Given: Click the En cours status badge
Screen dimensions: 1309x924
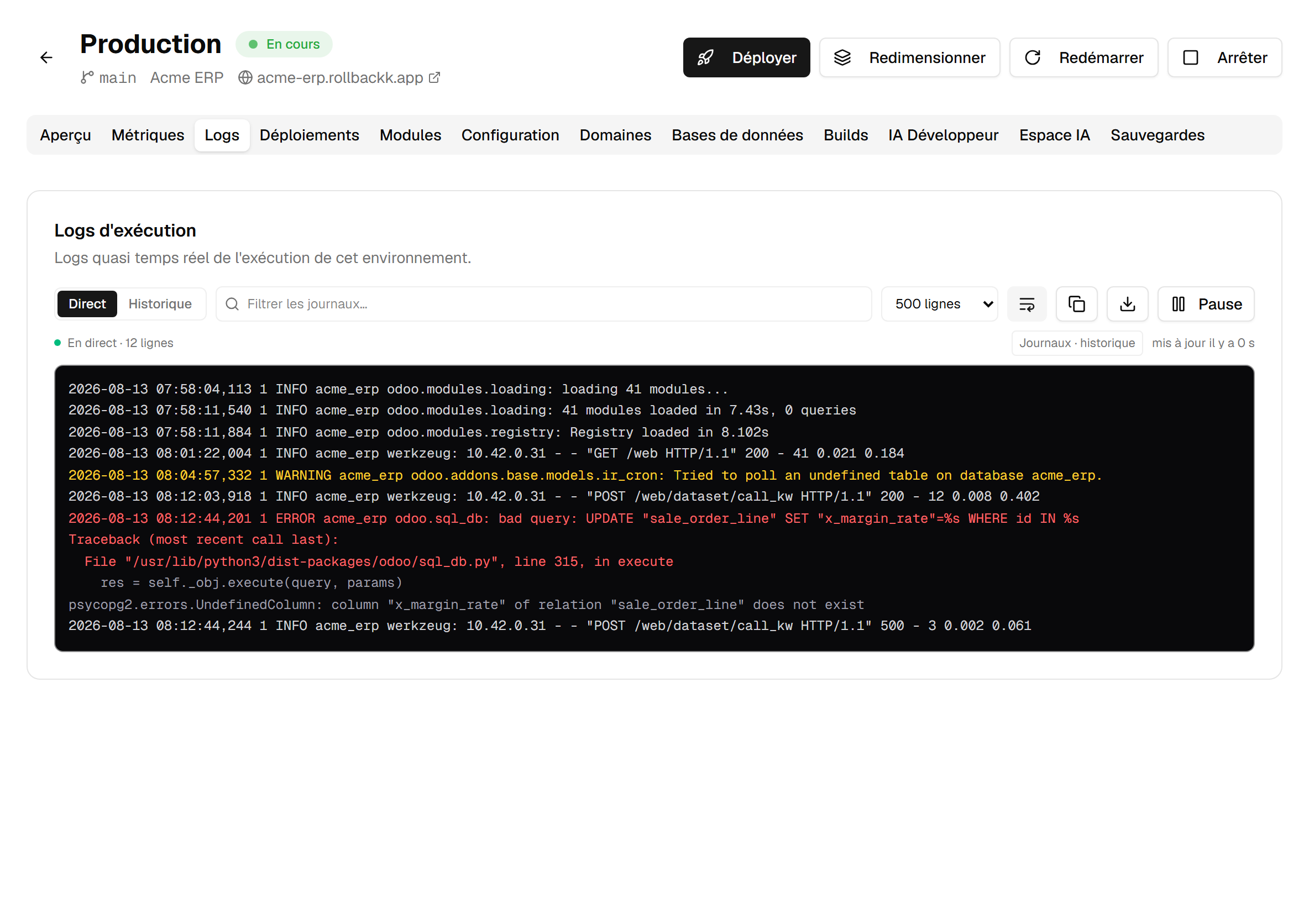Looking at the screenshot, I should 284,44.
